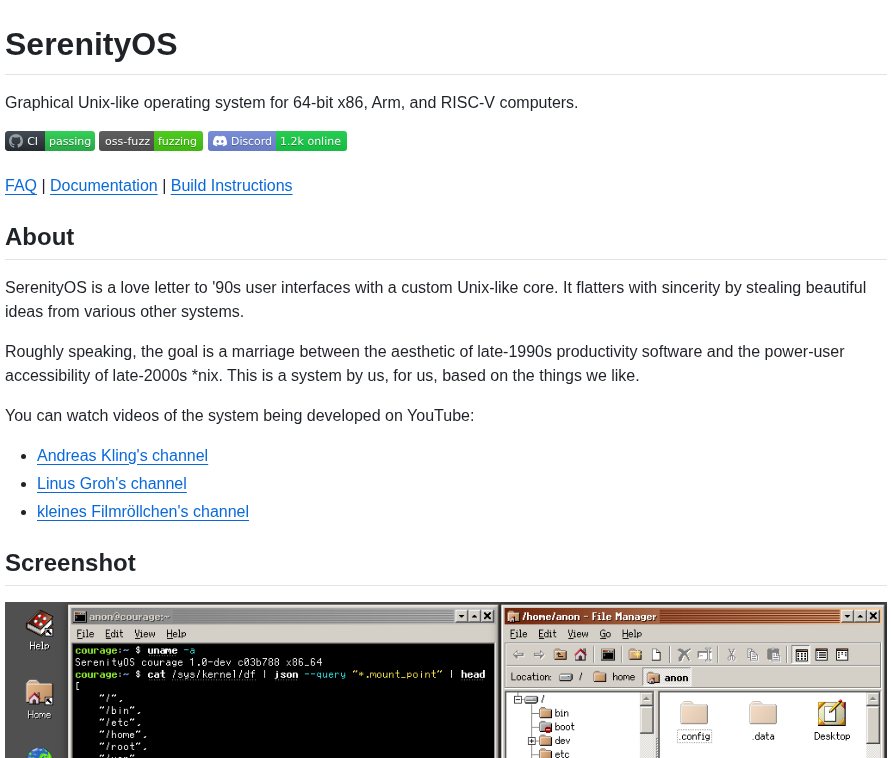Click the terminal title bar icon
The height and width of the screenshot is (758, 891).
(x=80, y=617)
